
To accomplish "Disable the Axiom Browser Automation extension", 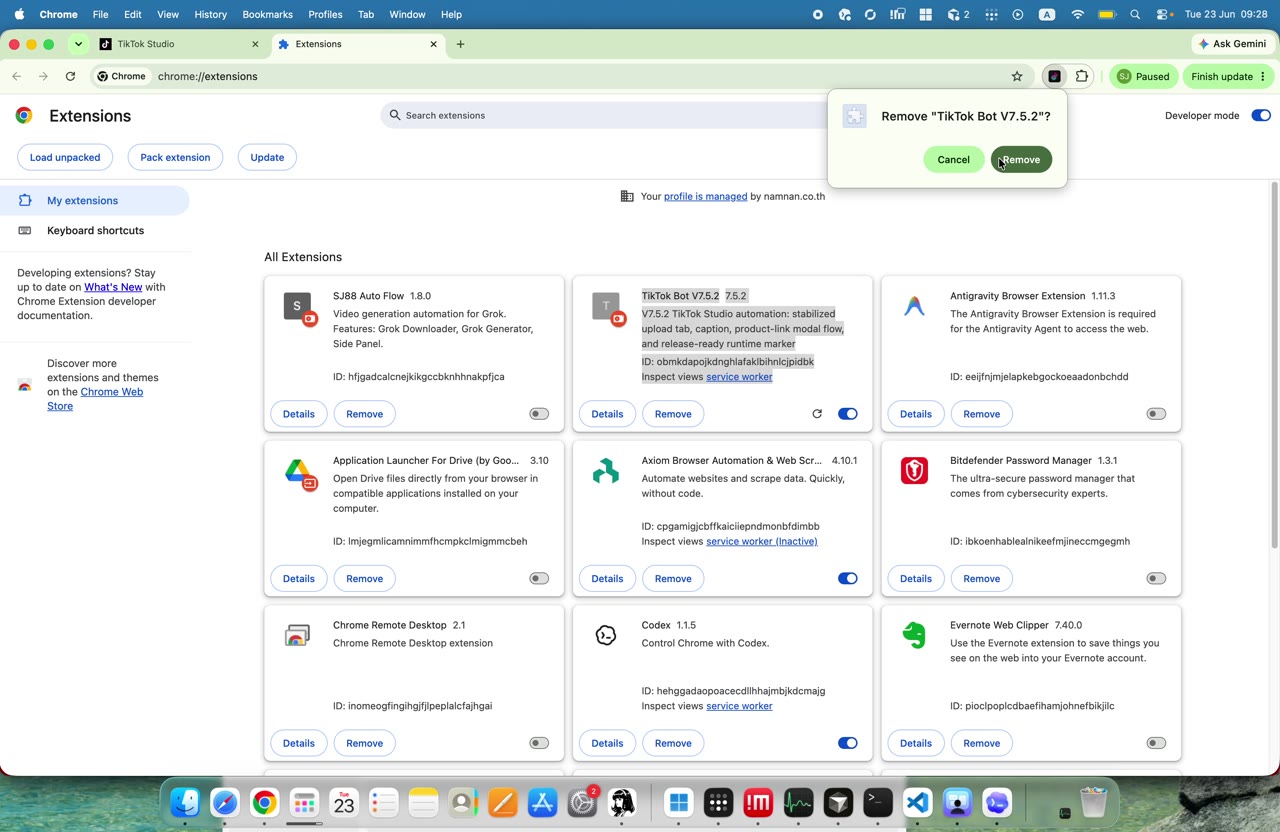I will pyautogui.click(x=847, y=578).
